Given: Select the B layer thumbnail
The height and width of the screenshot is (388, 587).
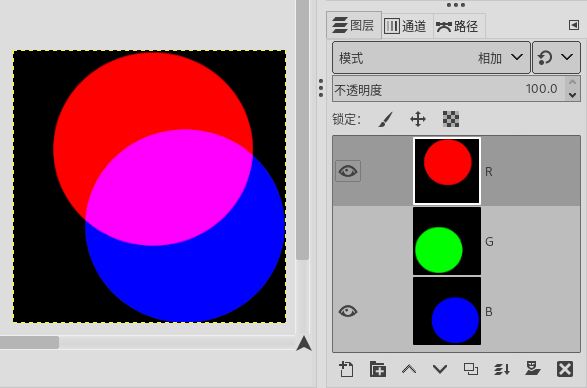Looking at the screenshot, I should point(447,311).
